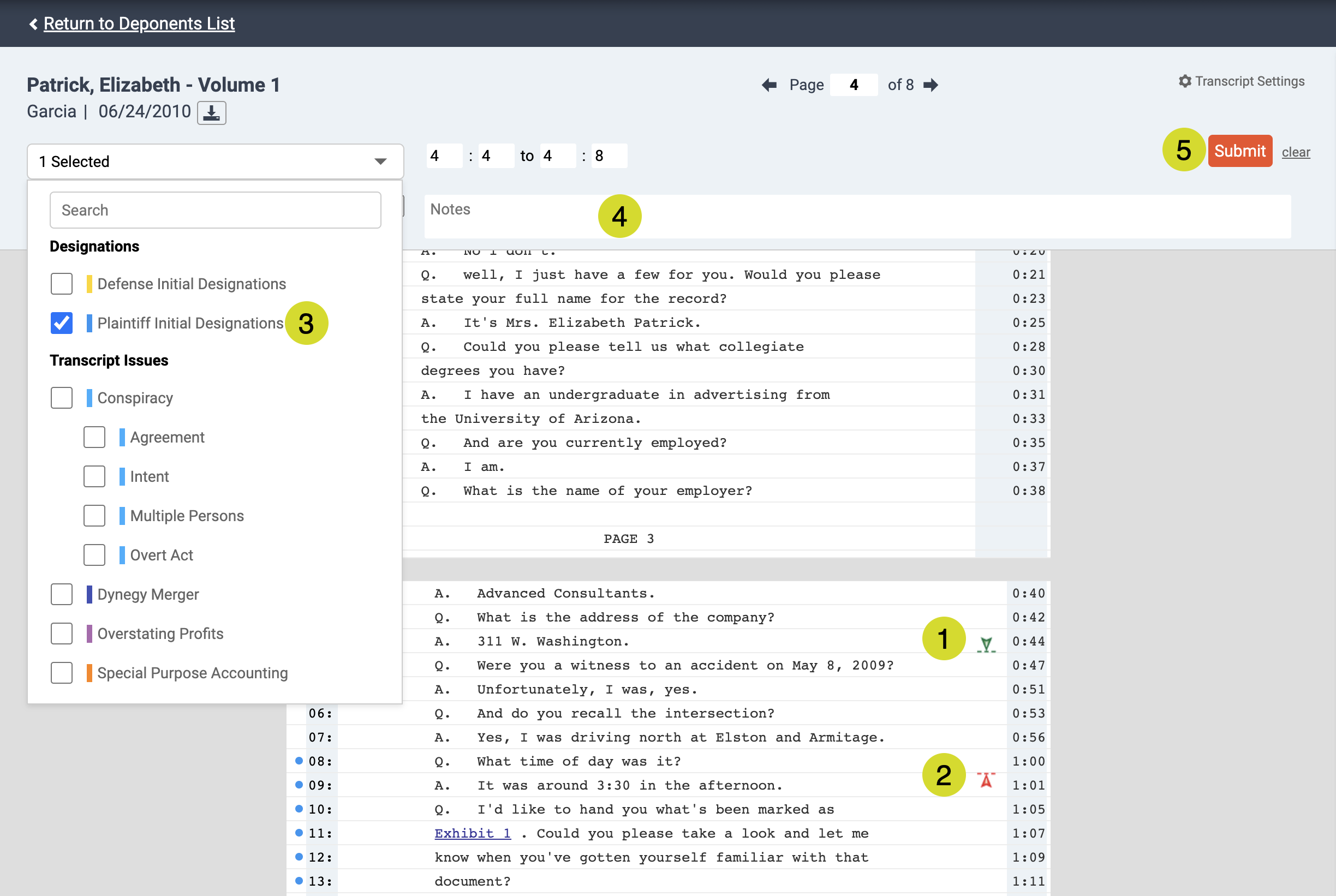Submit the designation
Image resolution: width=1336 pixels, height=896 pixels.
1239,151
